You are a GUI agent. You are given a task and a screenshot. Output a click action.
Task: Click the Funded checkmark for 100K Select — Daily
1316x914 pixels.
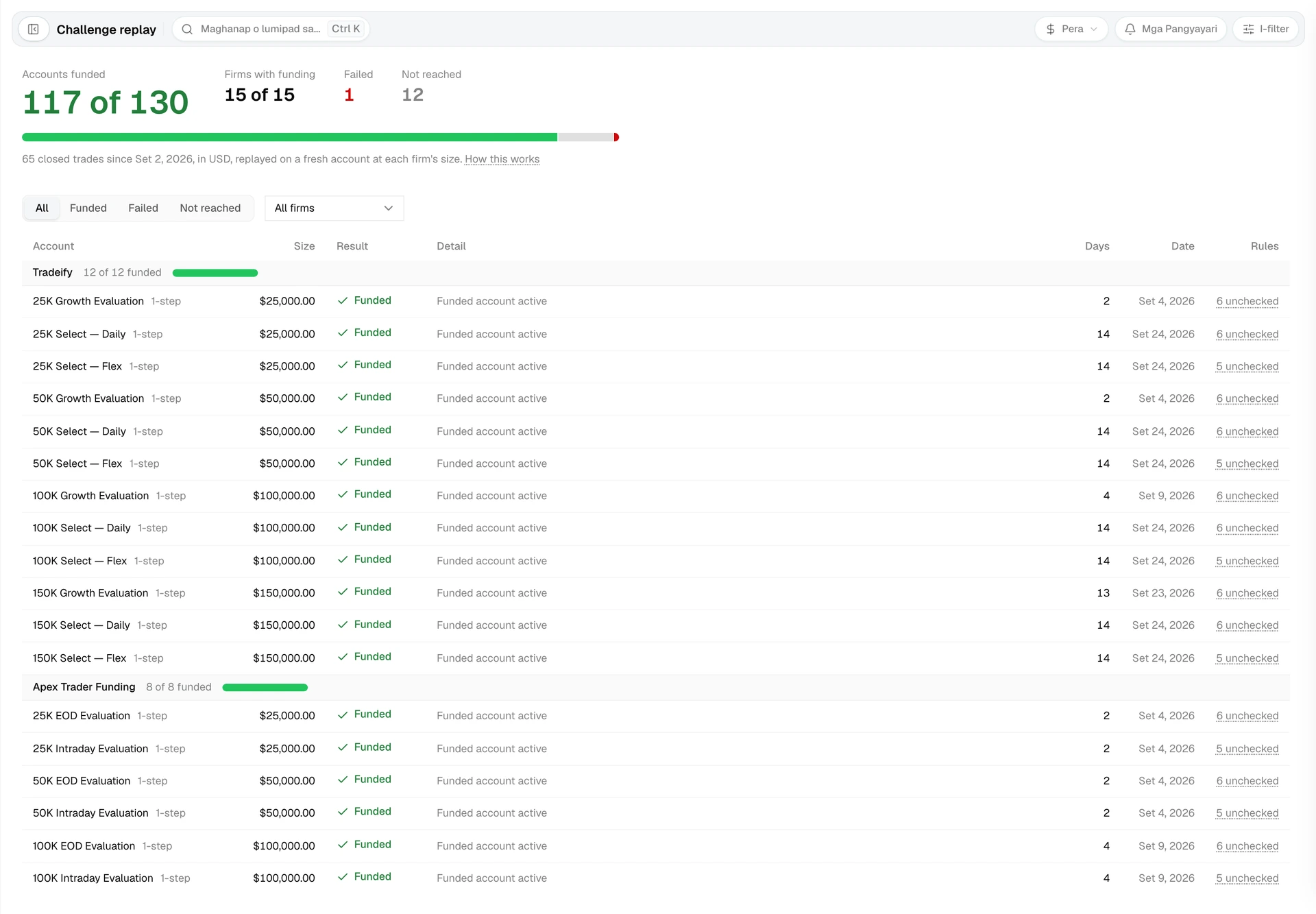tap(343, 528)
